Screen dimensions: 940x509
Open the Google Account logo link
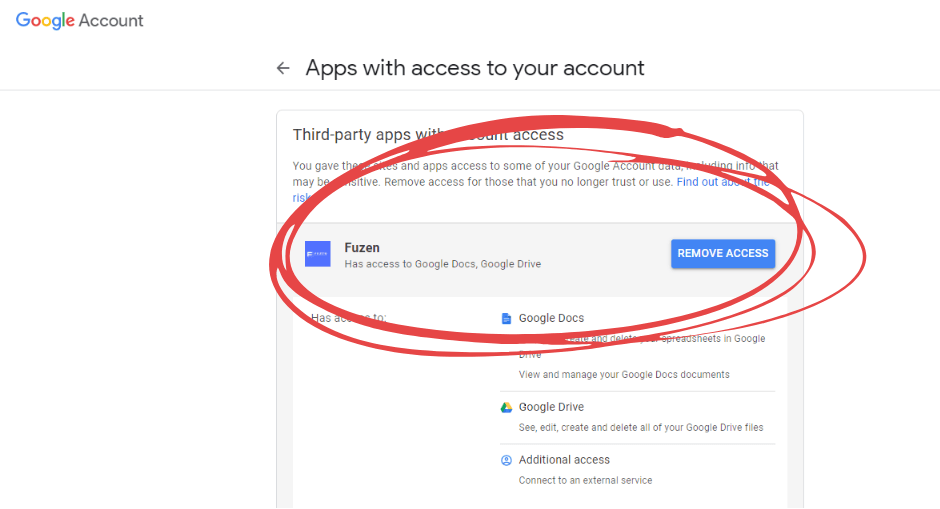click(80, 20)
